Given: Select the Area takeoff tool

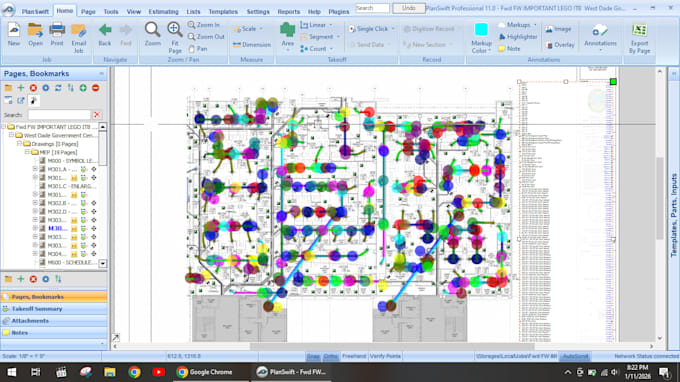Looking at the screenshot, I should point(287,35).
